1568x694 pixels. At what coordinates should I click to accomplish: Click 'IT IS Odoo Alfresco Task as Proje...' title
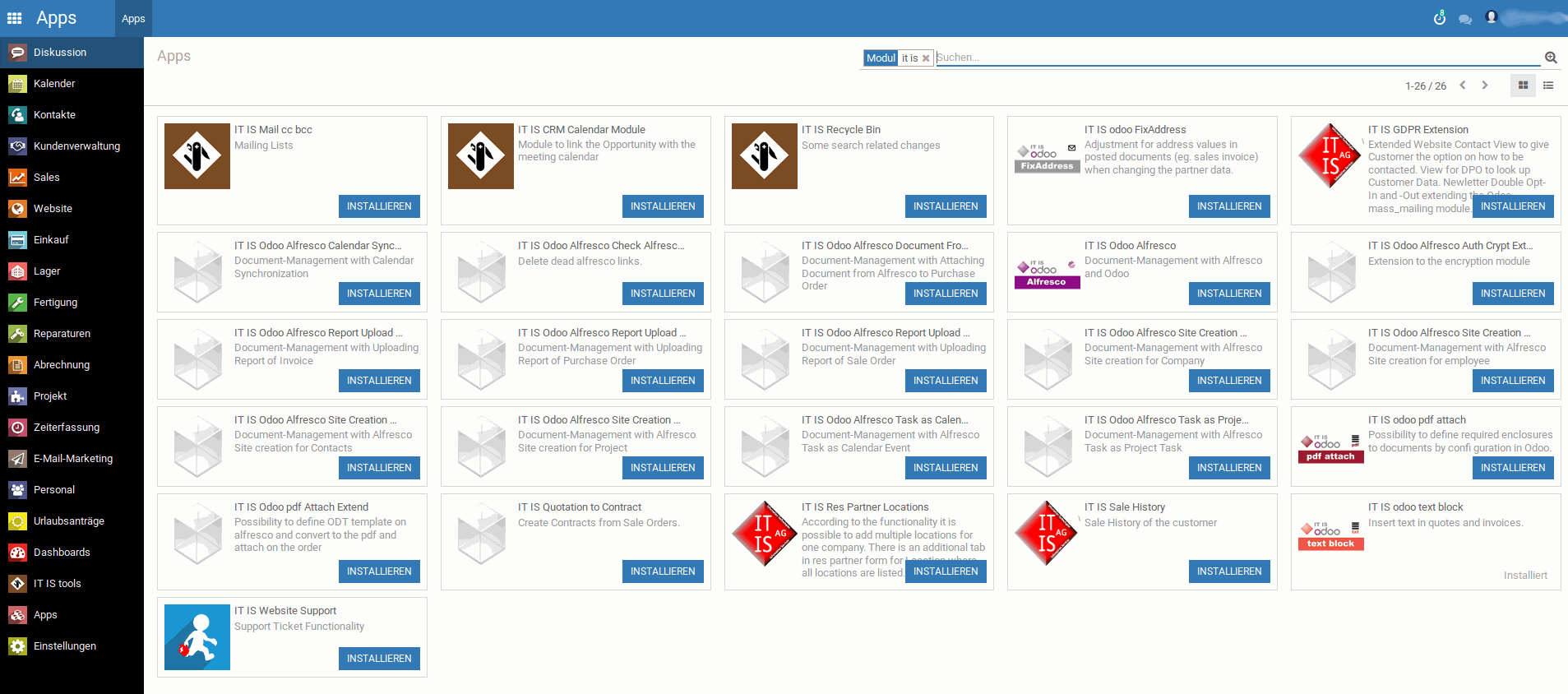coord(1166,420)
